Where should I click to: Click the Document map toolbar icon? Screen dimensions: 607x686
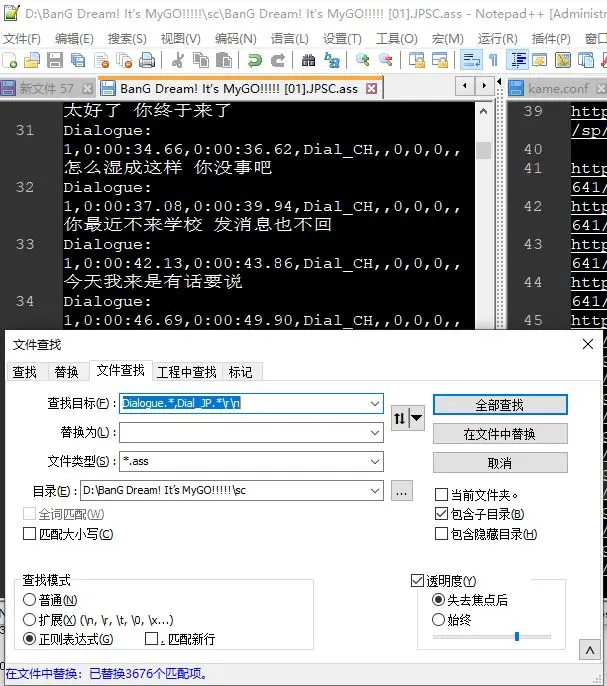[563, 60]
